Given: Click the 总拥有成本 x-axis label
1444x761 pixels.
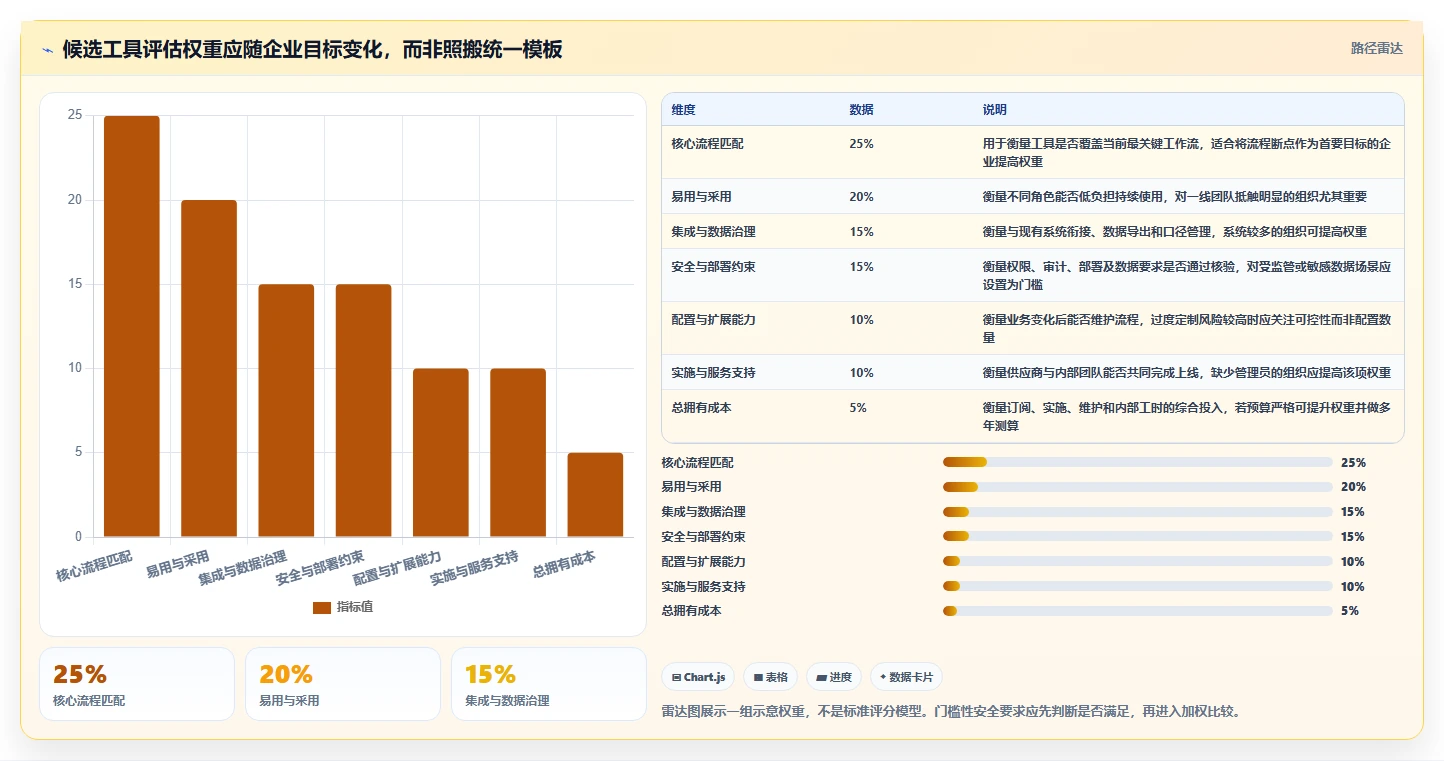Looking at the screenshot, I should click(x=564, y=563).
